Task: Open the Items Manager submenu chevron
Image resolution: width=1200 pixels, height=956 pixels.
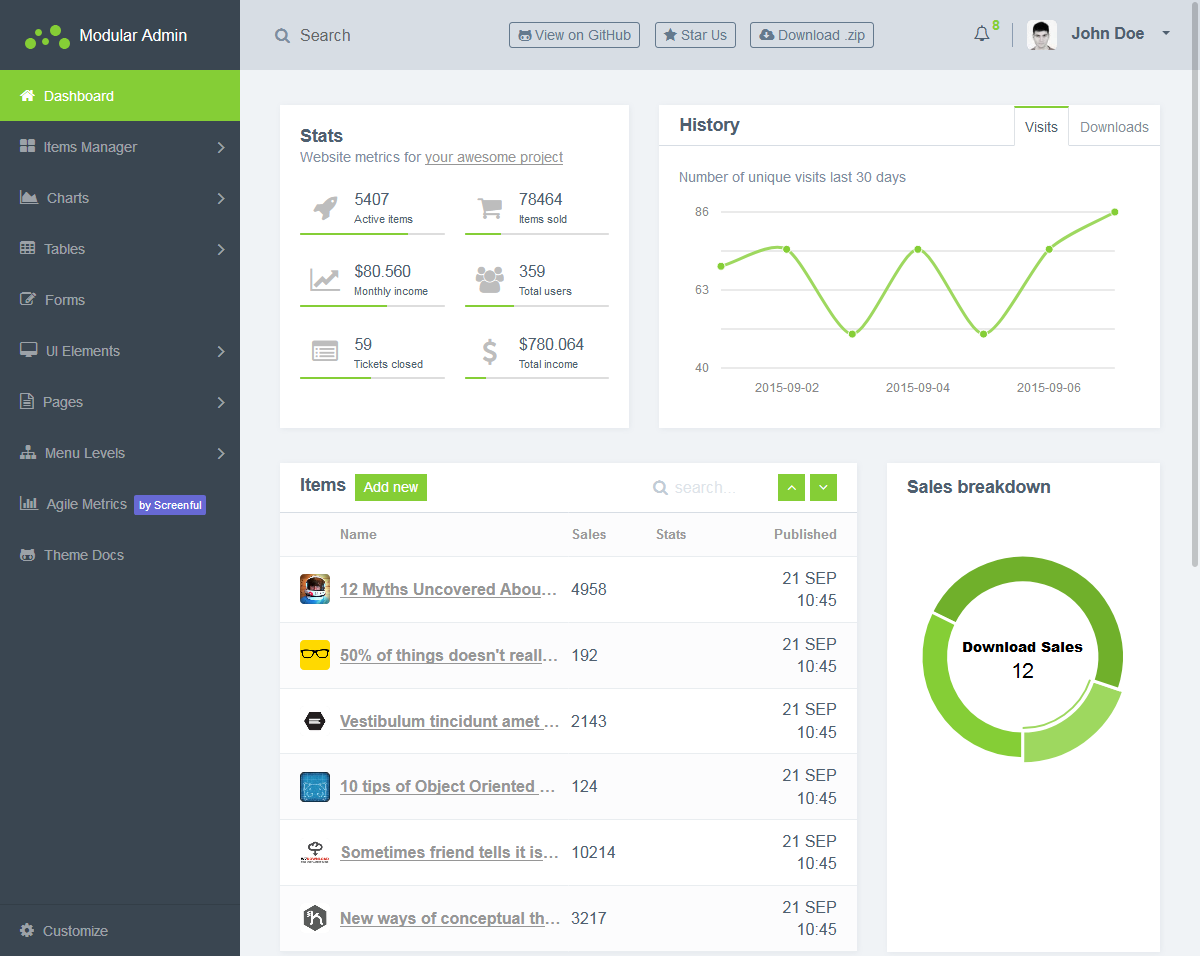Action: coord(221,147)
